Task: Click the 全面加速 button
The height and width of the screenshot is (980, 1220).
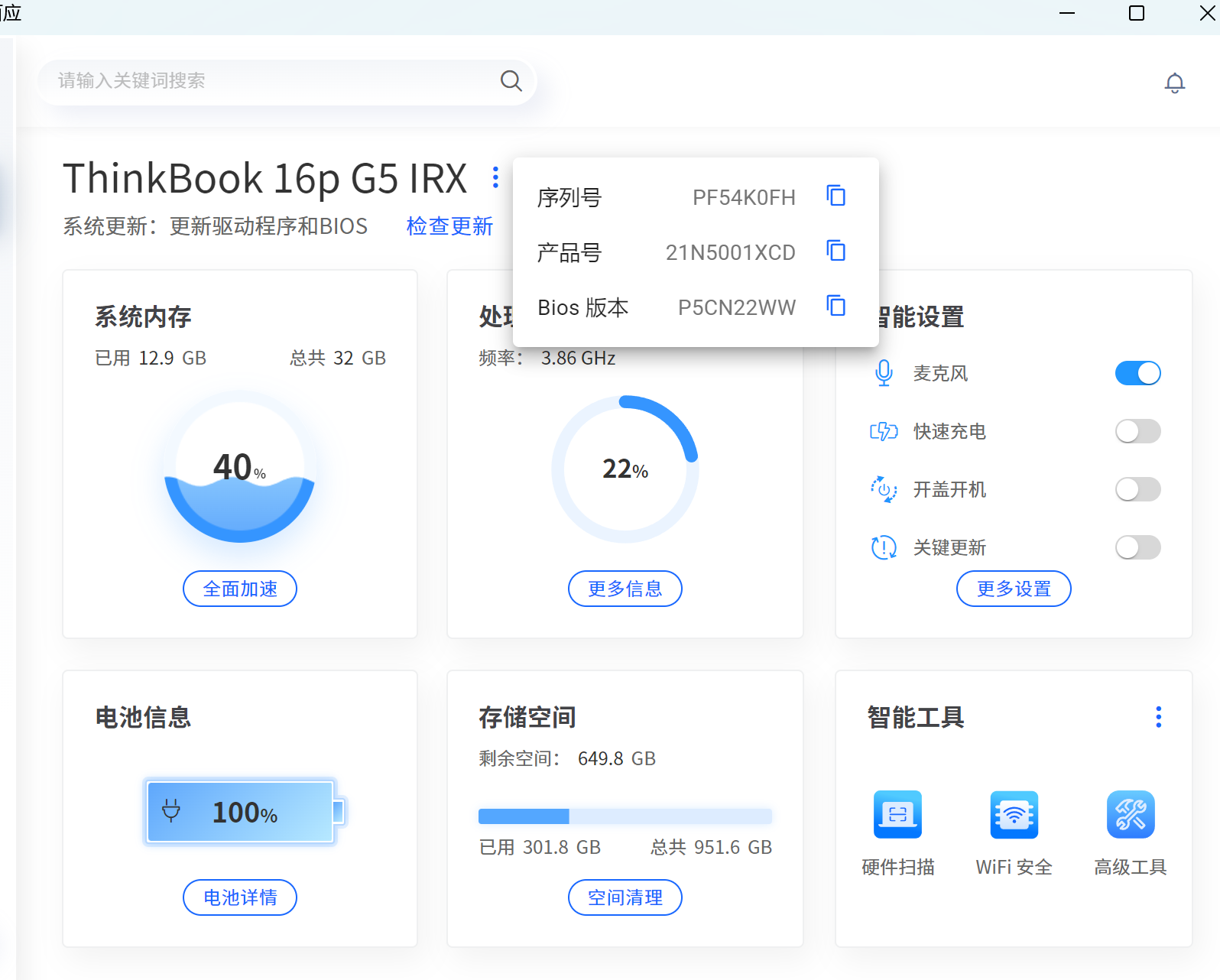Action: [x=240, y=589]
